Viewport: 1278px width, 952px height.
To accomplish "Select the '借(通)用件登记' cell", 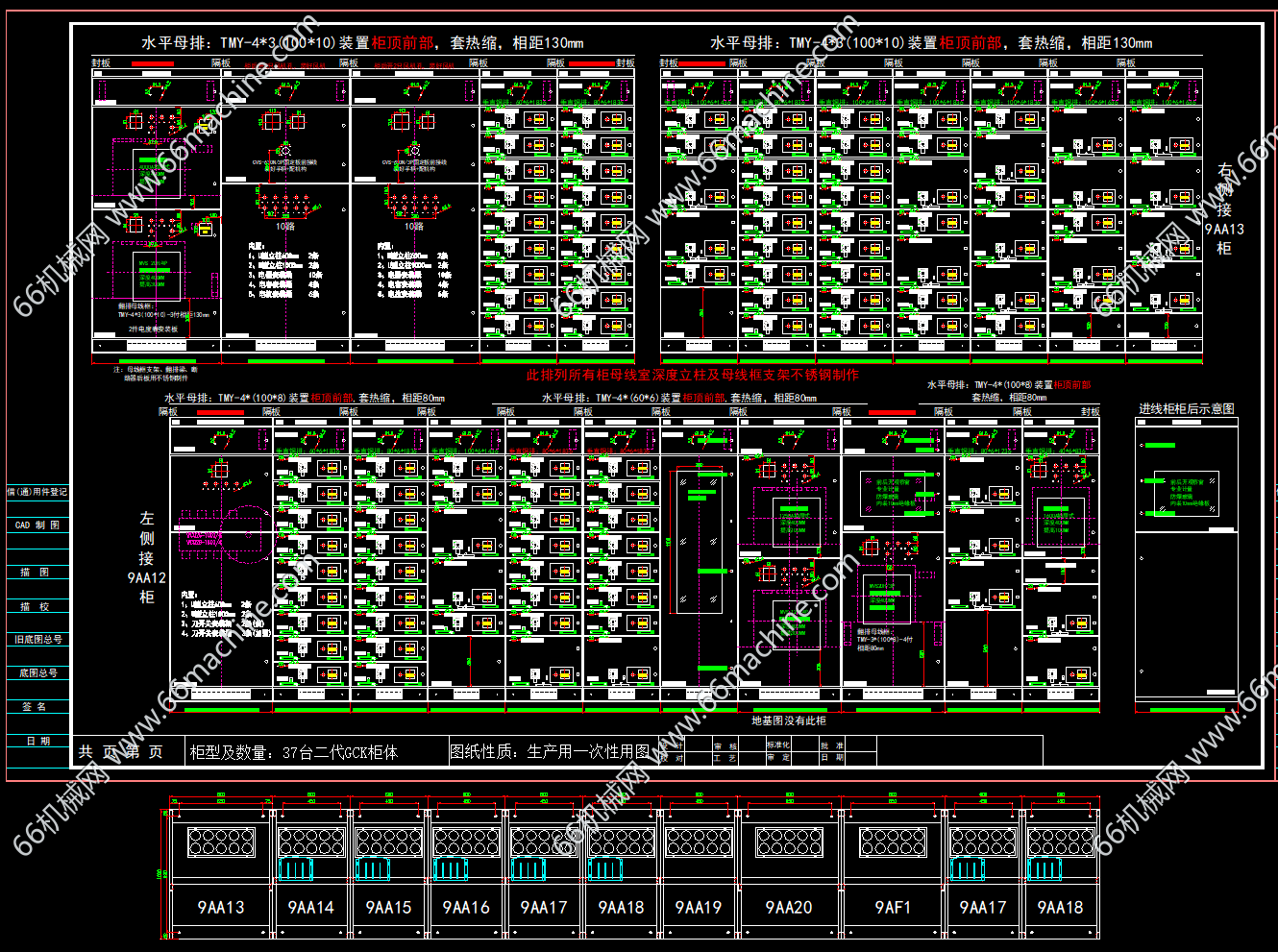I will (37, 492).
